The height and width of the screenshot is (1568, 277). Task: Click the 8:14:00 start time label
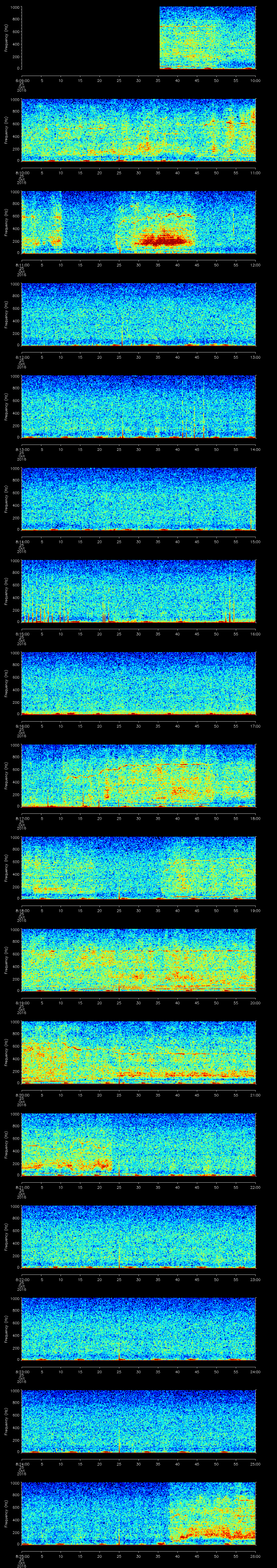tap(22, 542)
